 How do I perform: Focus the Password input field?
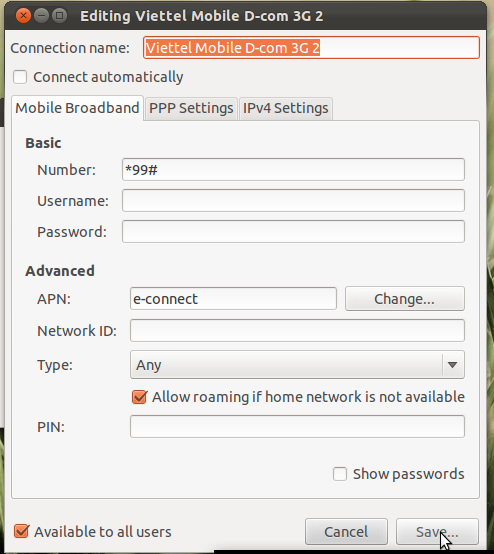tap(293, 231)
